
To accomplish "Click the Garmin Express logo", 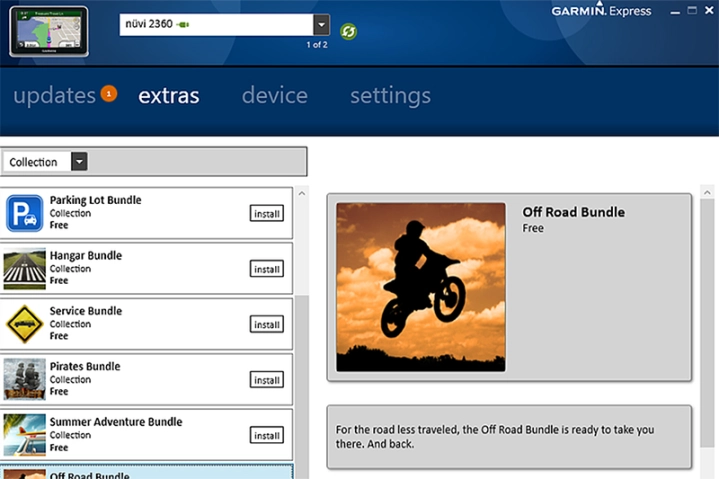I will pos(601,10).
